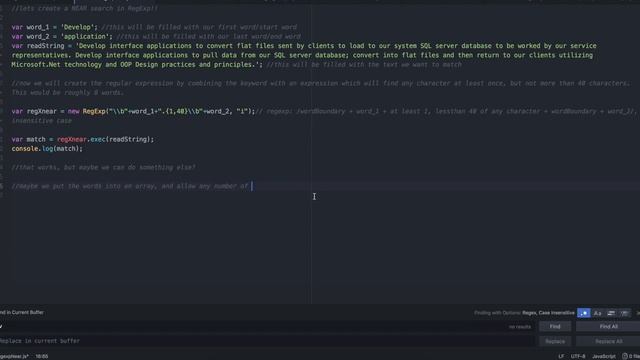Click console.log(match) line
The height and width of the screenshot is (360, 640).
(x=47, y=149)
